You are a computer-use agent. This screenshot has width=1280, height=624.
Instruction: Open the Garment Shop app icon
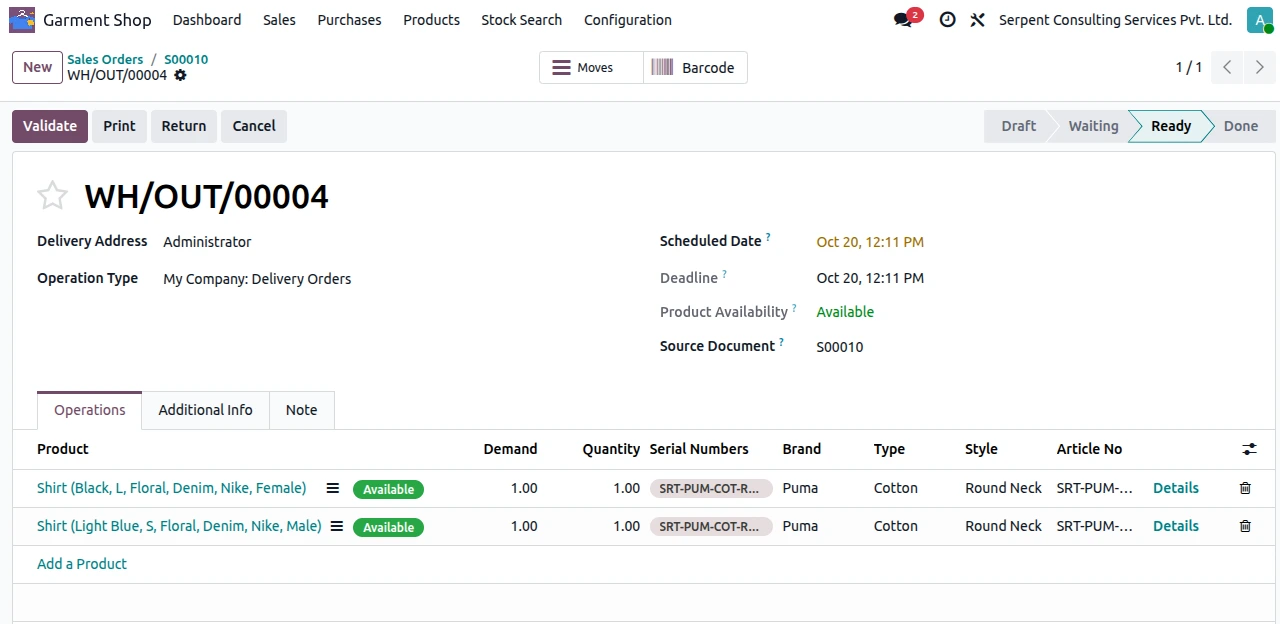pos(22,20)
